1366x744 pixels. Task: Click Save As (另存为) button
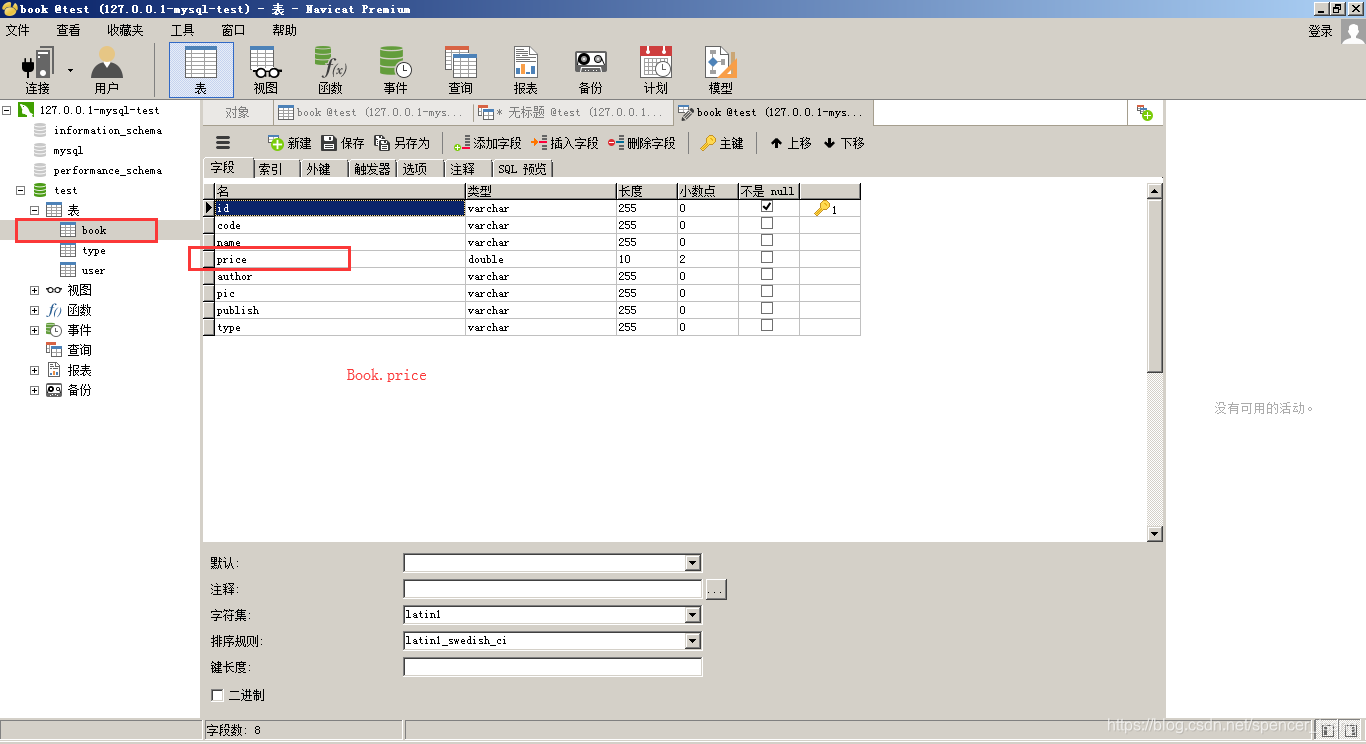(402, 143)
